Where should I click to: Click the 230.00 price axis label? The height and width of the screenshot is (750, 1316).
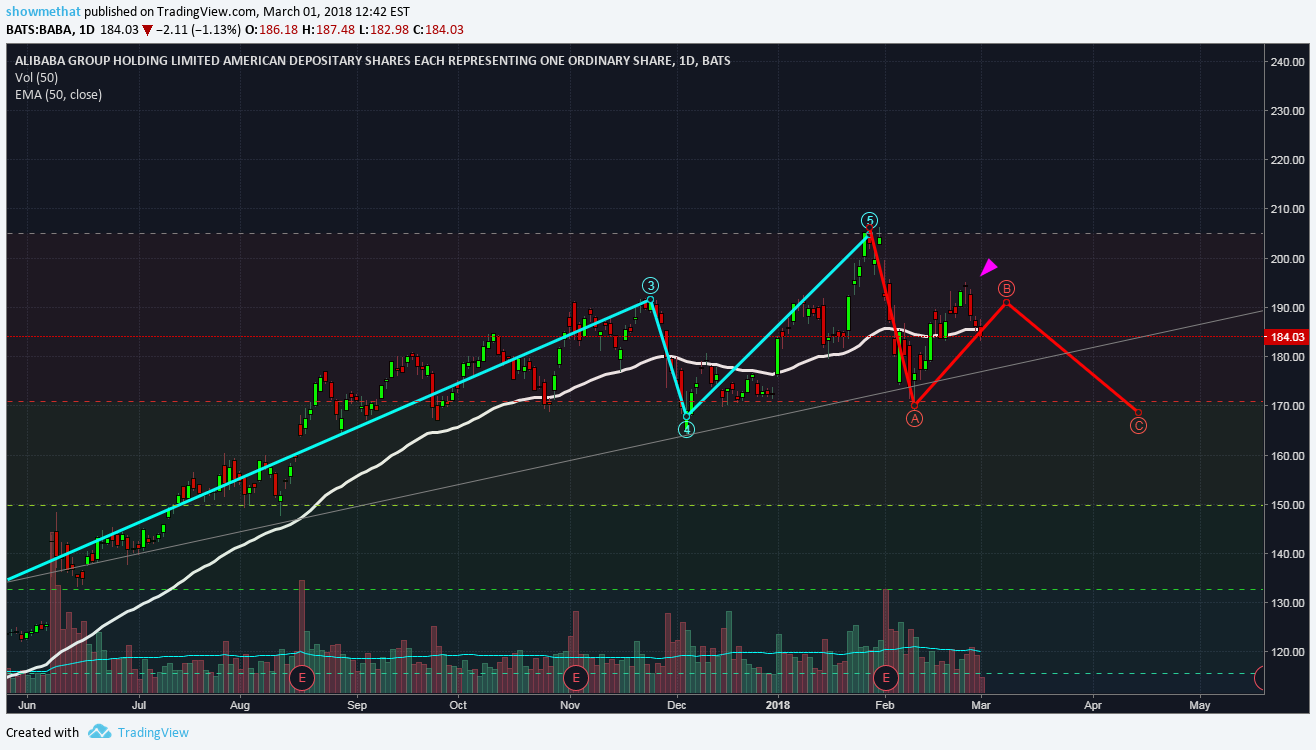point(1286,111)
